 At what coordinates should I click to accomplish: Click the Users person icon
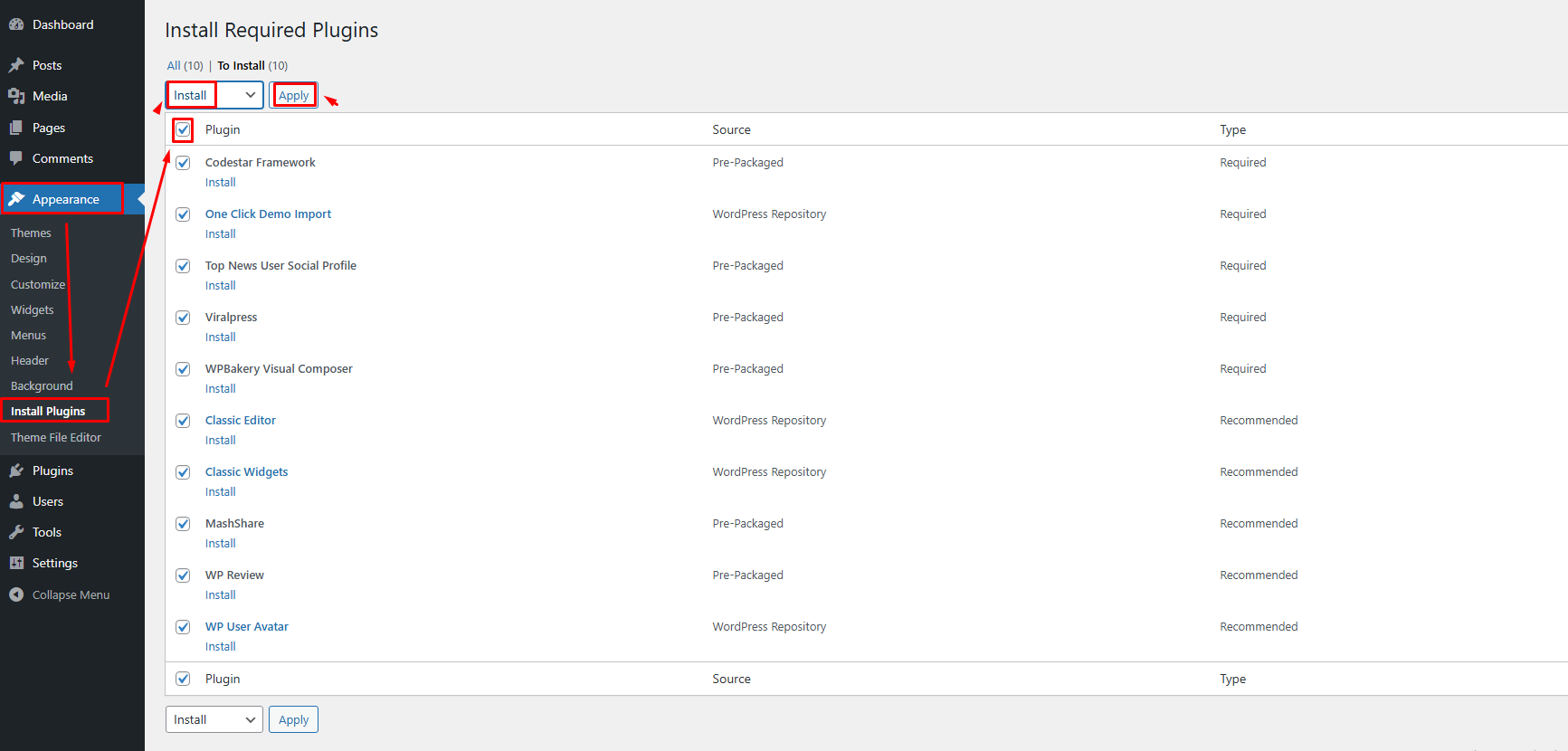coord(16,501)
